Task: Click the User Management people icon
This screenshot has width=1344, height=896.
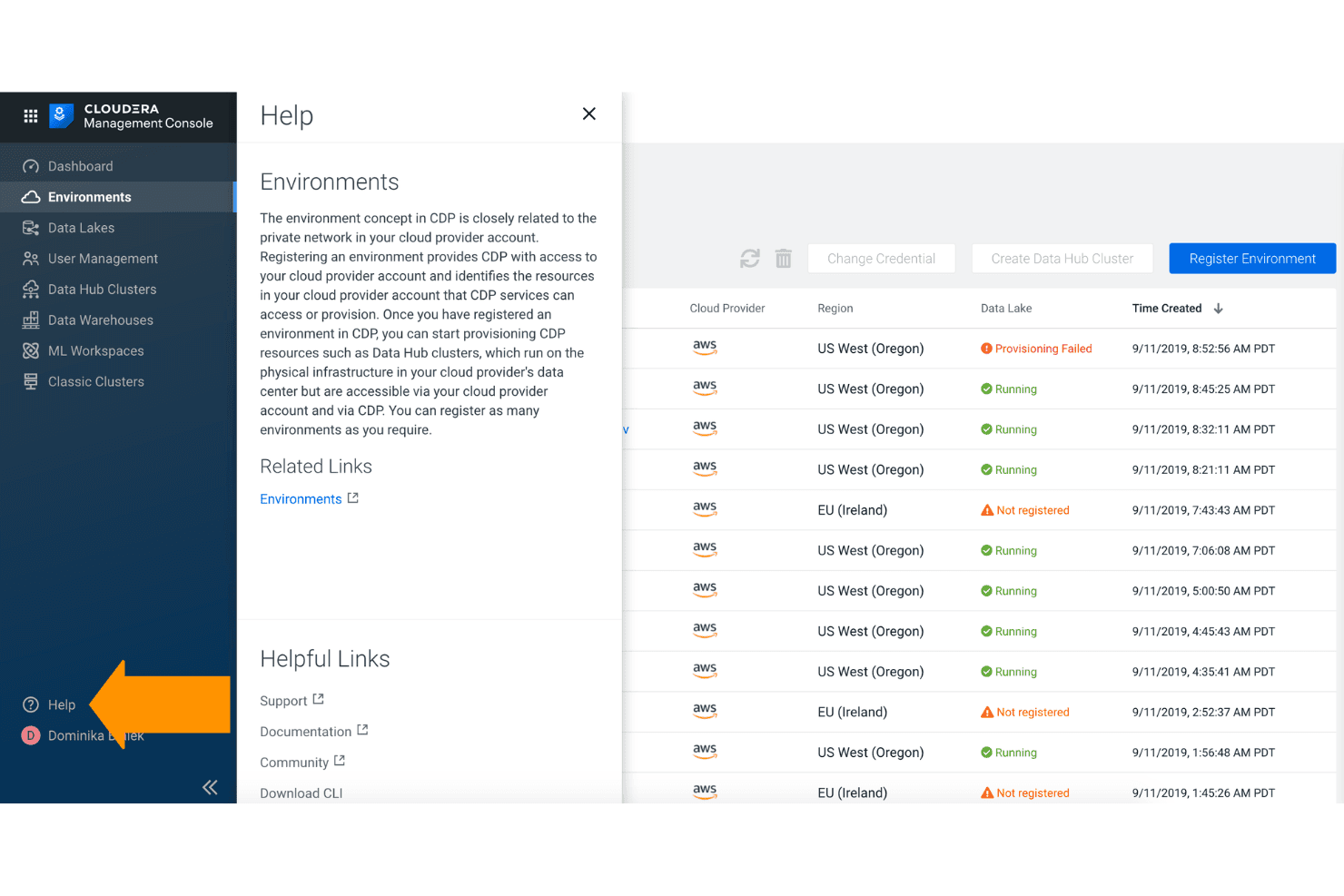Action: pyautogui.click(x=31, y=259)
